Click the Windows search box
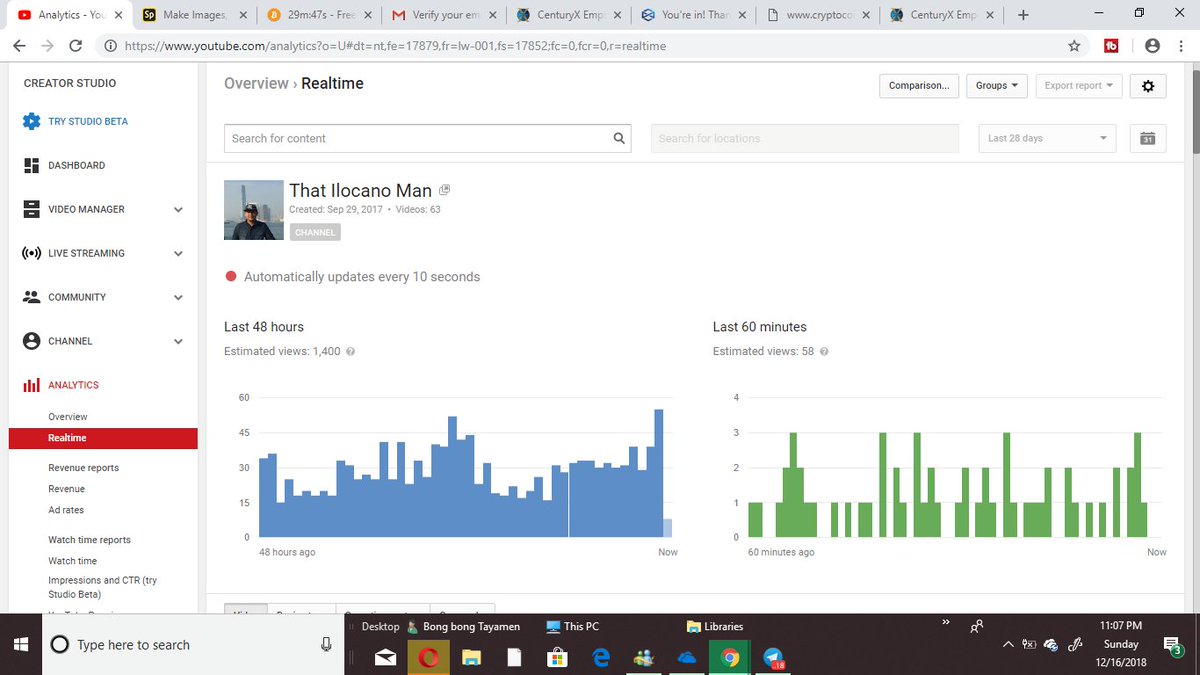 (x=195, y=645)
